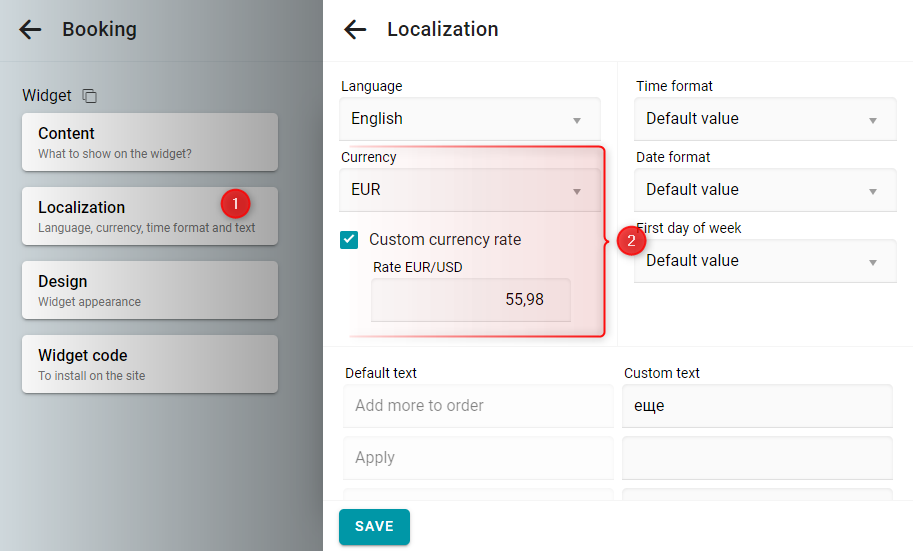Uncheck the Custom currency rate checkbox

tap(349, 239)
